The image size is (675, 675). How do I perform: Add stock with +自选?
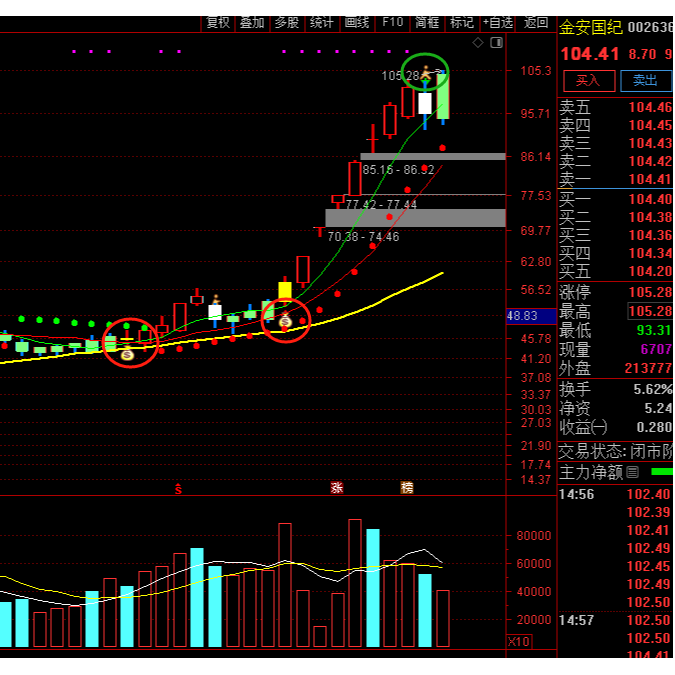[x=498, y=22]
